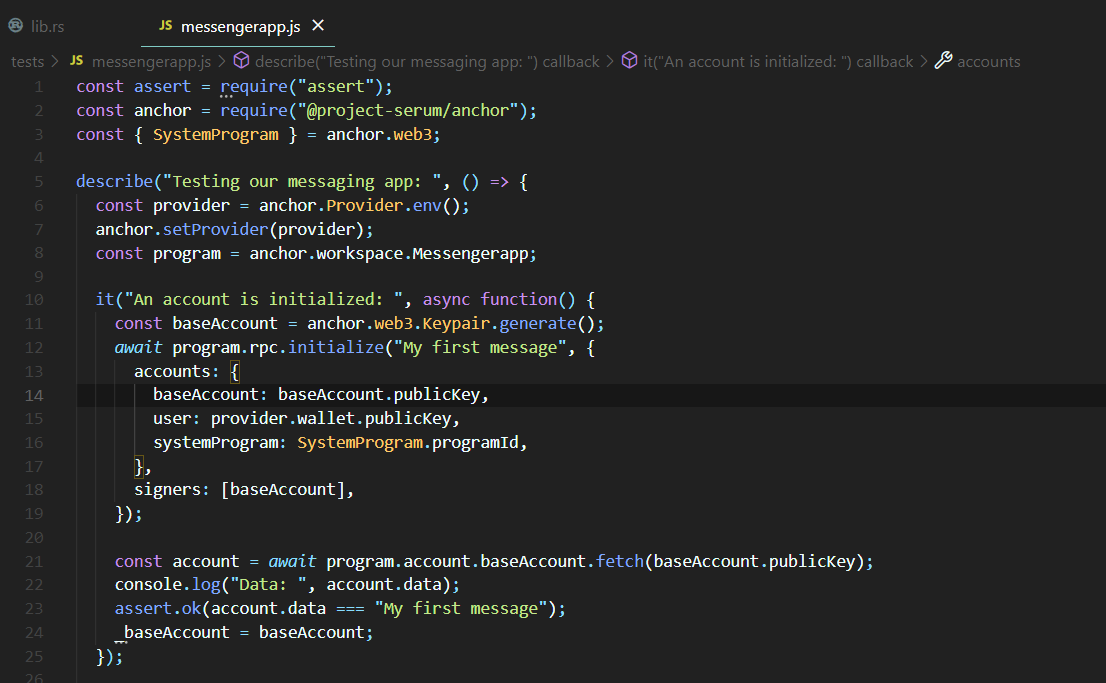This screenshot has height=683, width=1106.
Task: Expand chevron after tests breadcrumb
Action: pyautogui.click(x=55, y=62)
